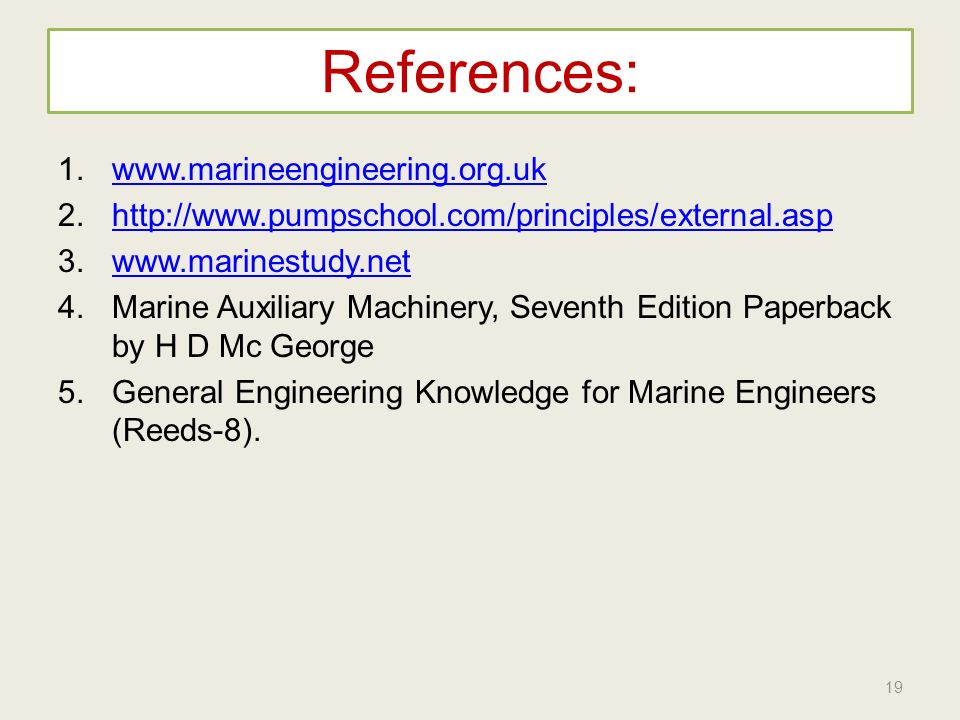Viewport: 960px width, 720px height.
Task: Click list number 3 beside marinestudy link
Action: [71, 261]
